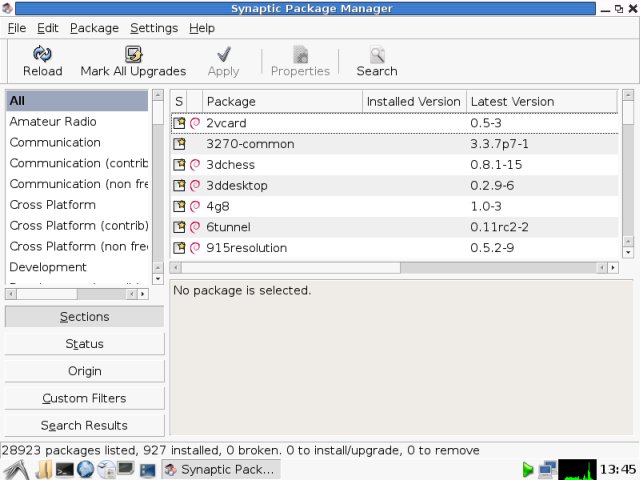The width and height of the screenshot is (640, 480).
Task: Click package list horizontal scroll right arrow
Action: 613,268
